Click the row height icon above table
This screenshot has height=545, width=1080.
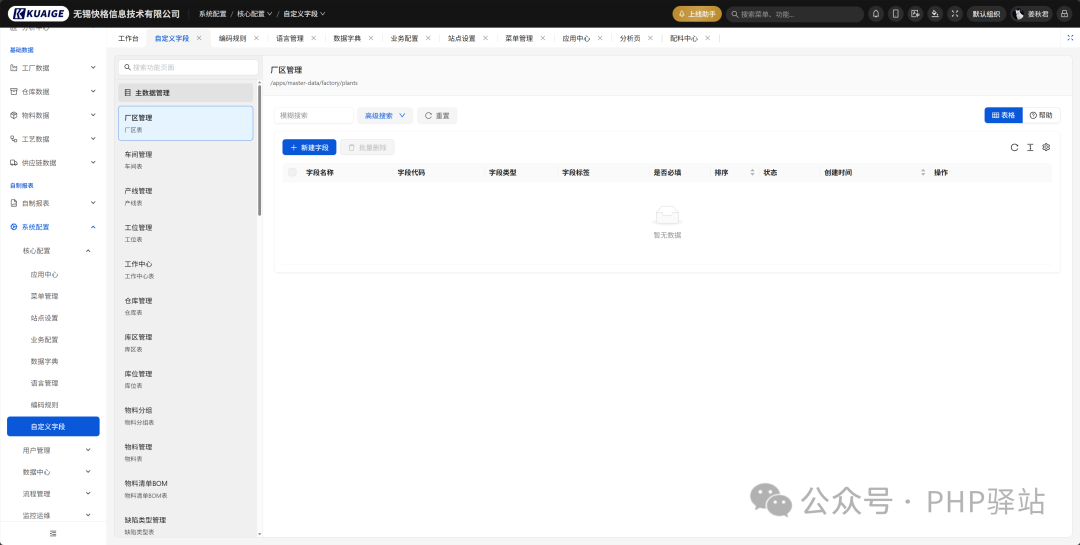pos(1030,147)
